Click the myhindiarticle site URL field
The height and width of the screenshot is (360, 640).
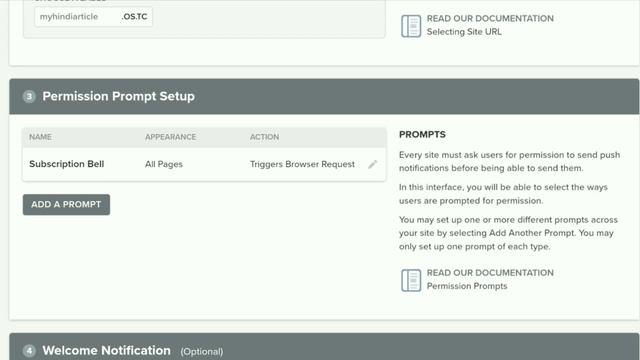click(x=93, y=17)
